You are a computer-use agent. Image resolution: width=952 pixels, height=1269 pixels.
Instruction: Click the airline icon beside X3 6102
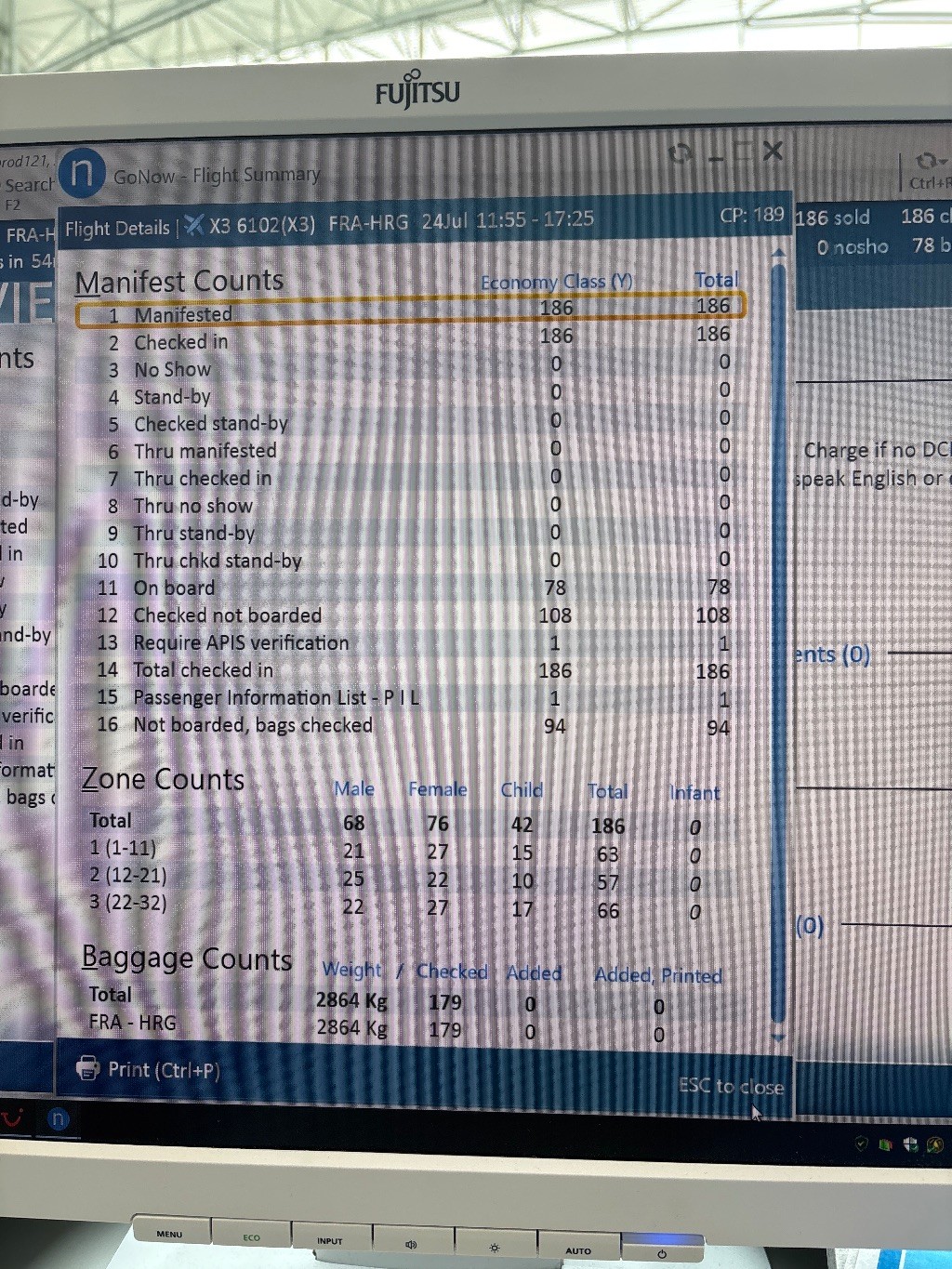click(x=194, y=225)
